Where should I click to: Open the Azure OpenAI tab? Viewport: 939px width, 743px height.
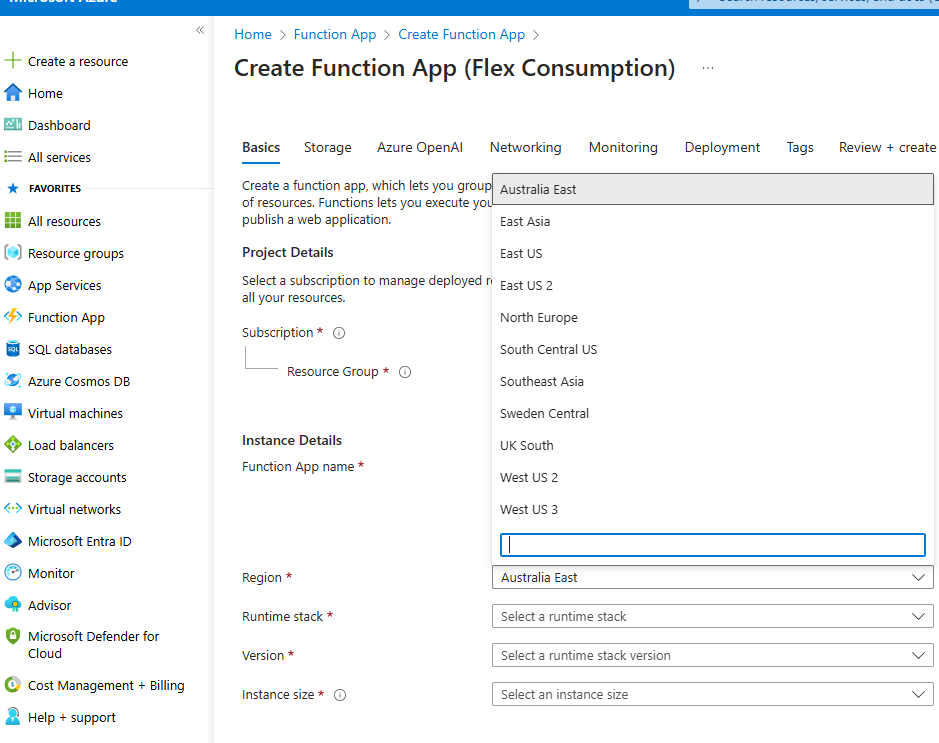click(x=420, y=147)
